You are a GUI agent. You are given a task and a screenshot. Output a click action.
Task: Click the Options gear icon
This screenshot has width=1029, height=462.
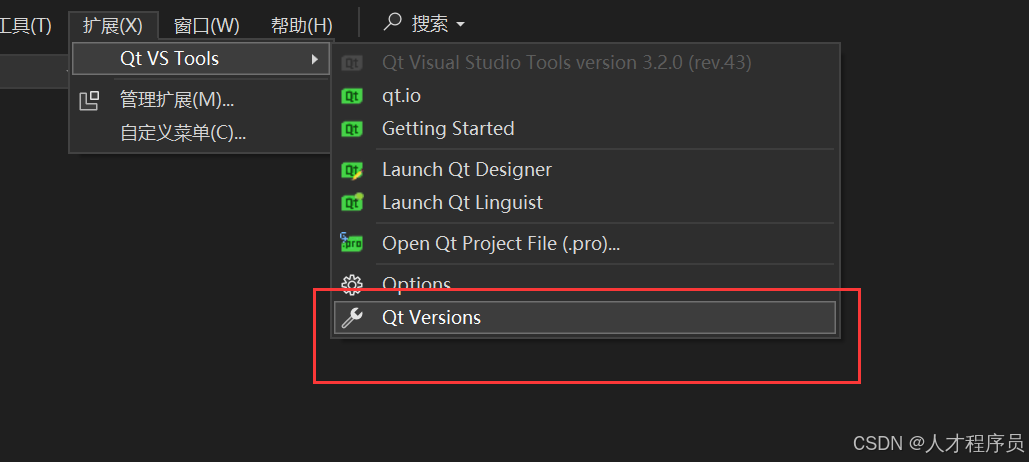[352, 285]
